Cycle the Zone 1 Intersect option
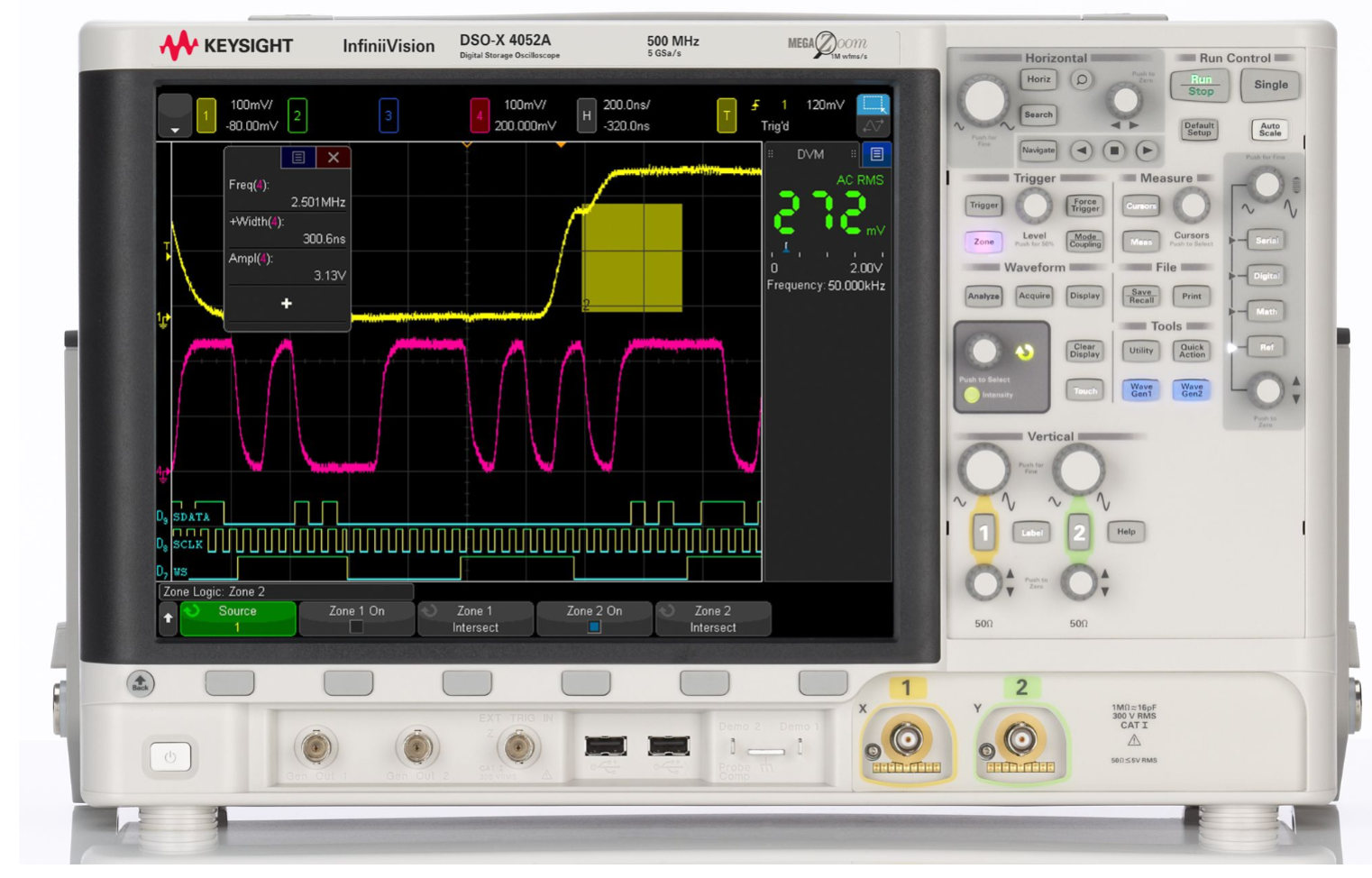 pyautogui.click(x=474, y=618)
